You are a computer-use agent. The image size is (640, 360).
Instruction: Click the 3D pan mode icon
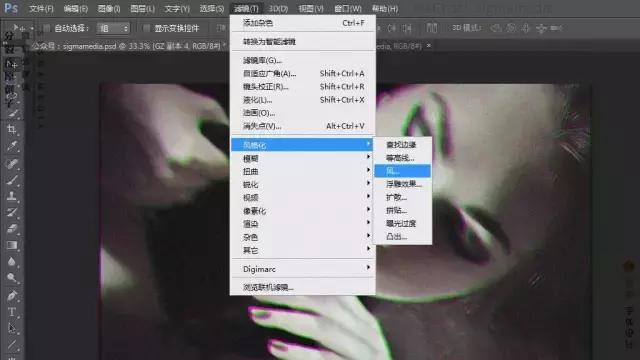pyautogui.click(x=526, y=28)
